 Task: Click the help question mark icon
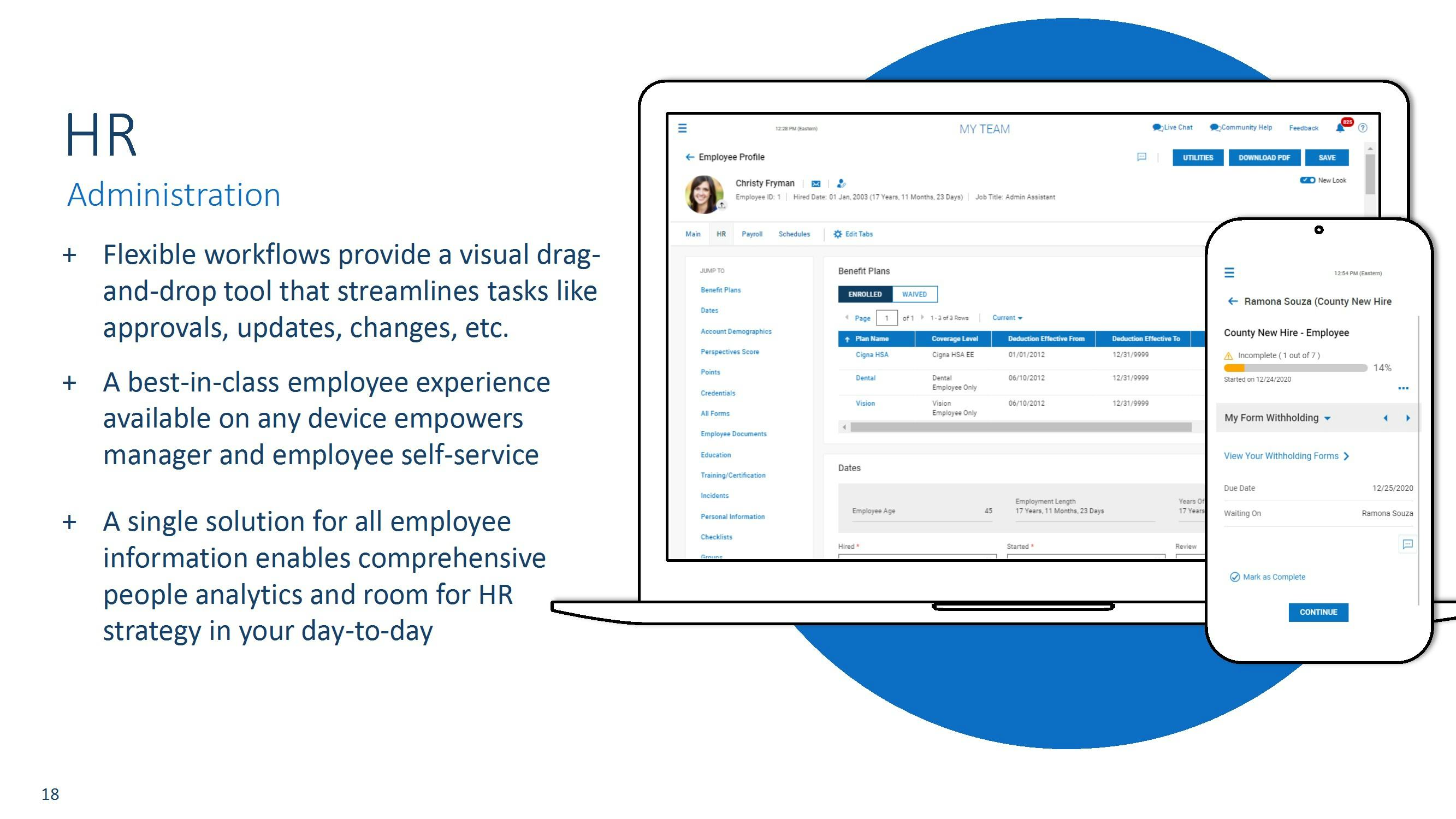1362,128
